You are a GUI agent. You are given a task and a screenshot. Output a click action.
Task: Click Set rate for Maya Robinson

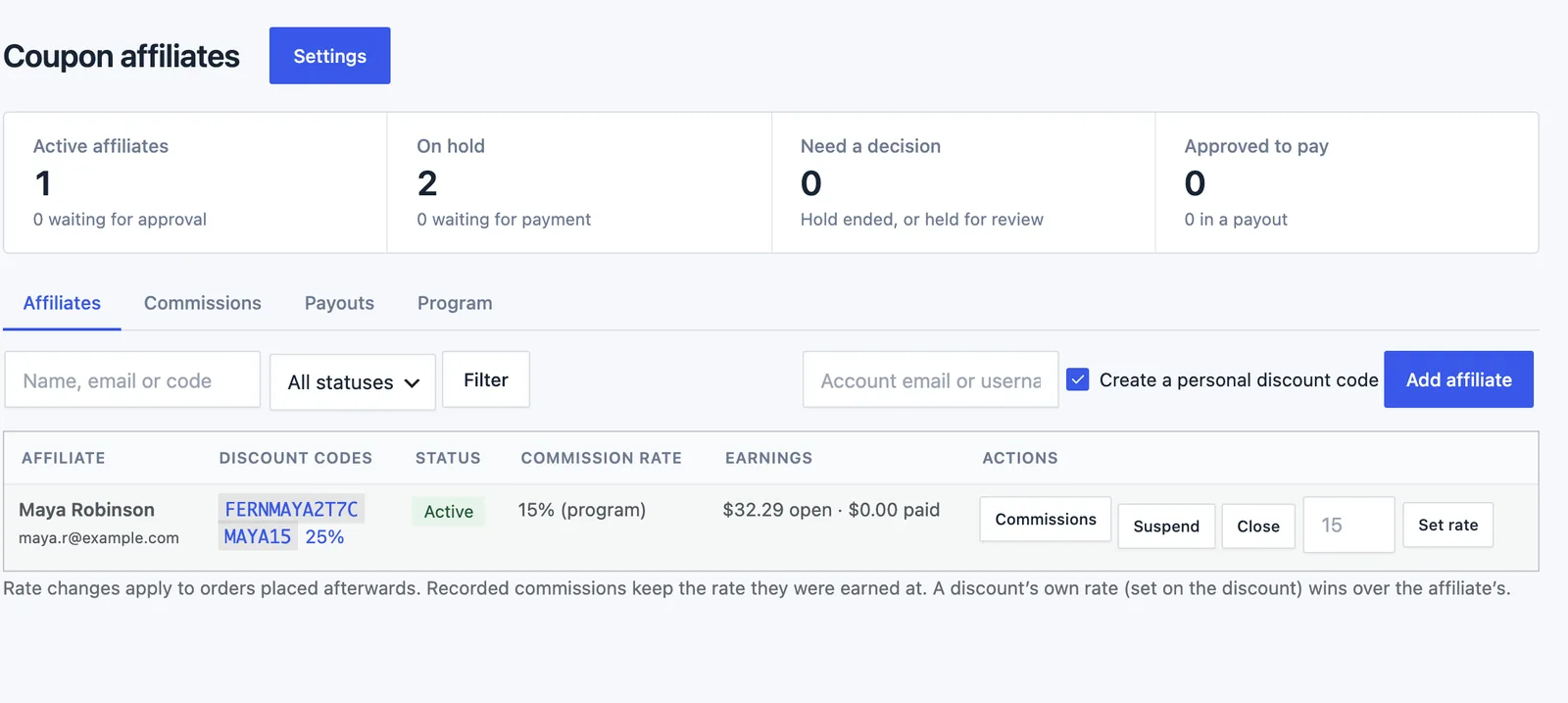tap(1447, 525)
